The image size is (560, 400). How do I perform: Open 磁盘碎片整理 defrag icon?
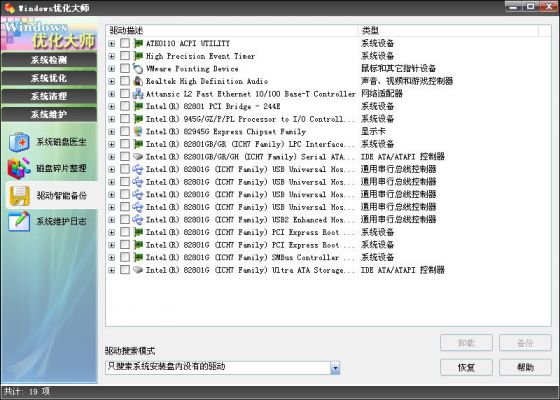pyautogui.click(x=19, y=168)
